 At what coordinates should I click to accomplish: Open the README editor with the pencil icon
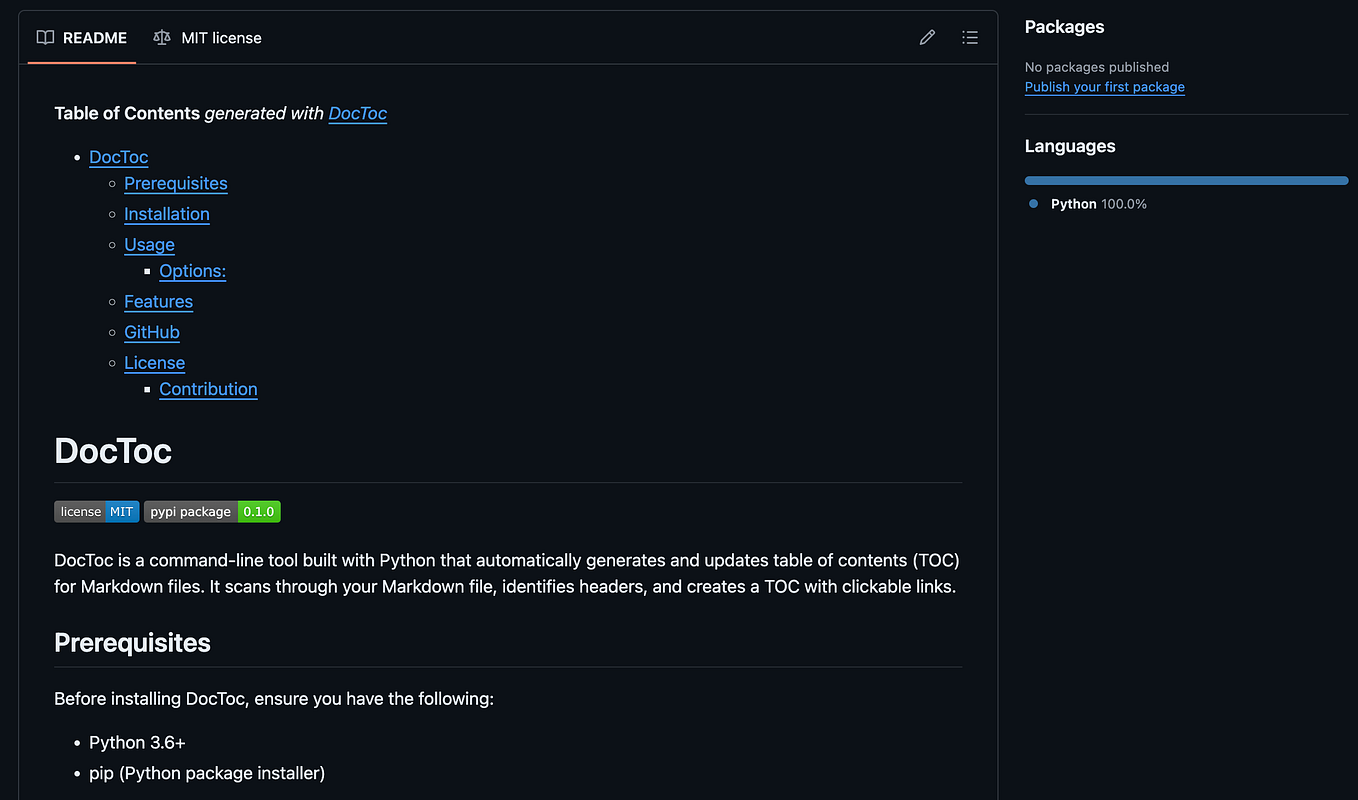click(x=927, y=37)
